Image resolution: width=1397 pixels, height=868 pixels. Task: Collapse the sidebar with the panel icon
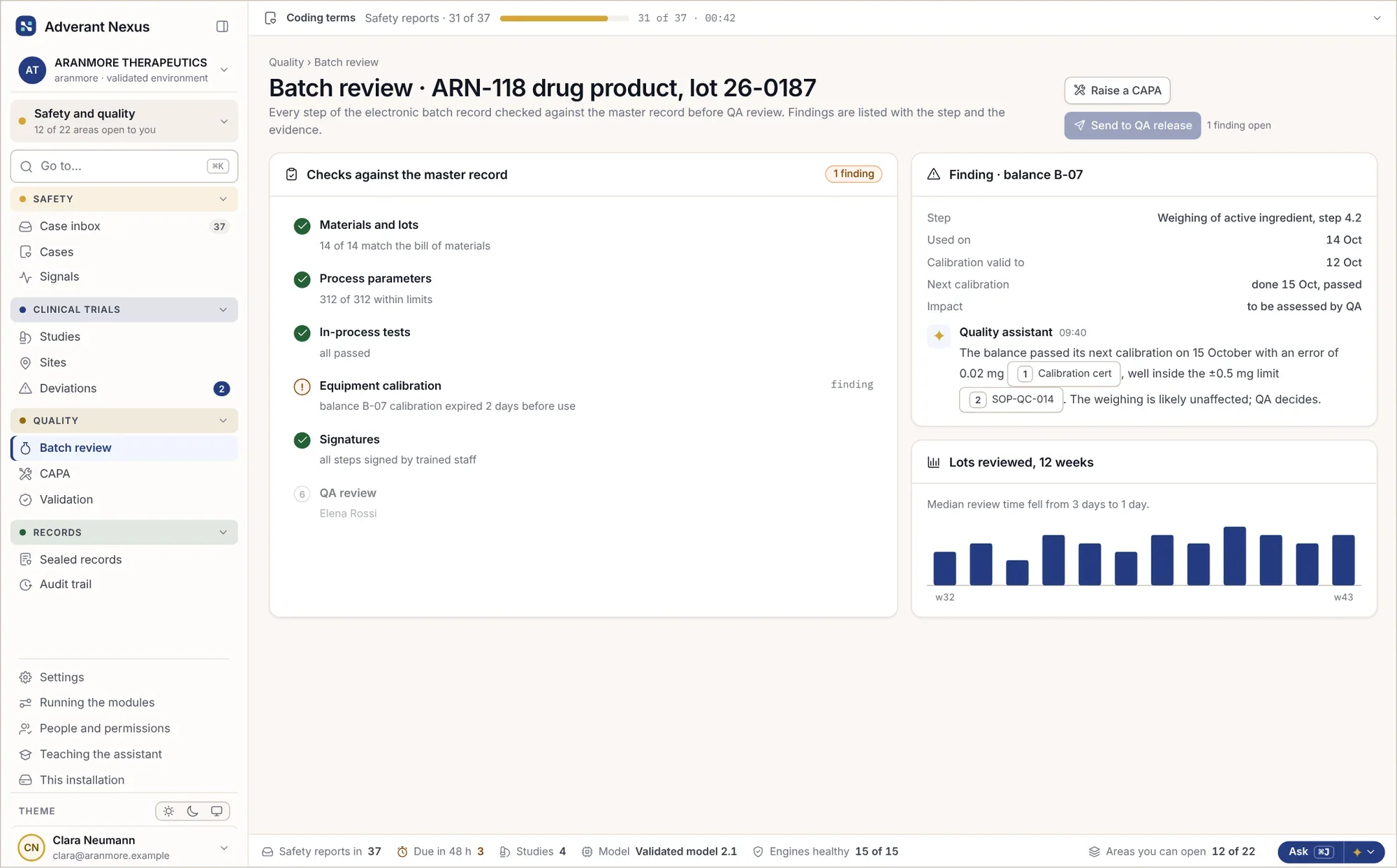(x=222, y=27)
